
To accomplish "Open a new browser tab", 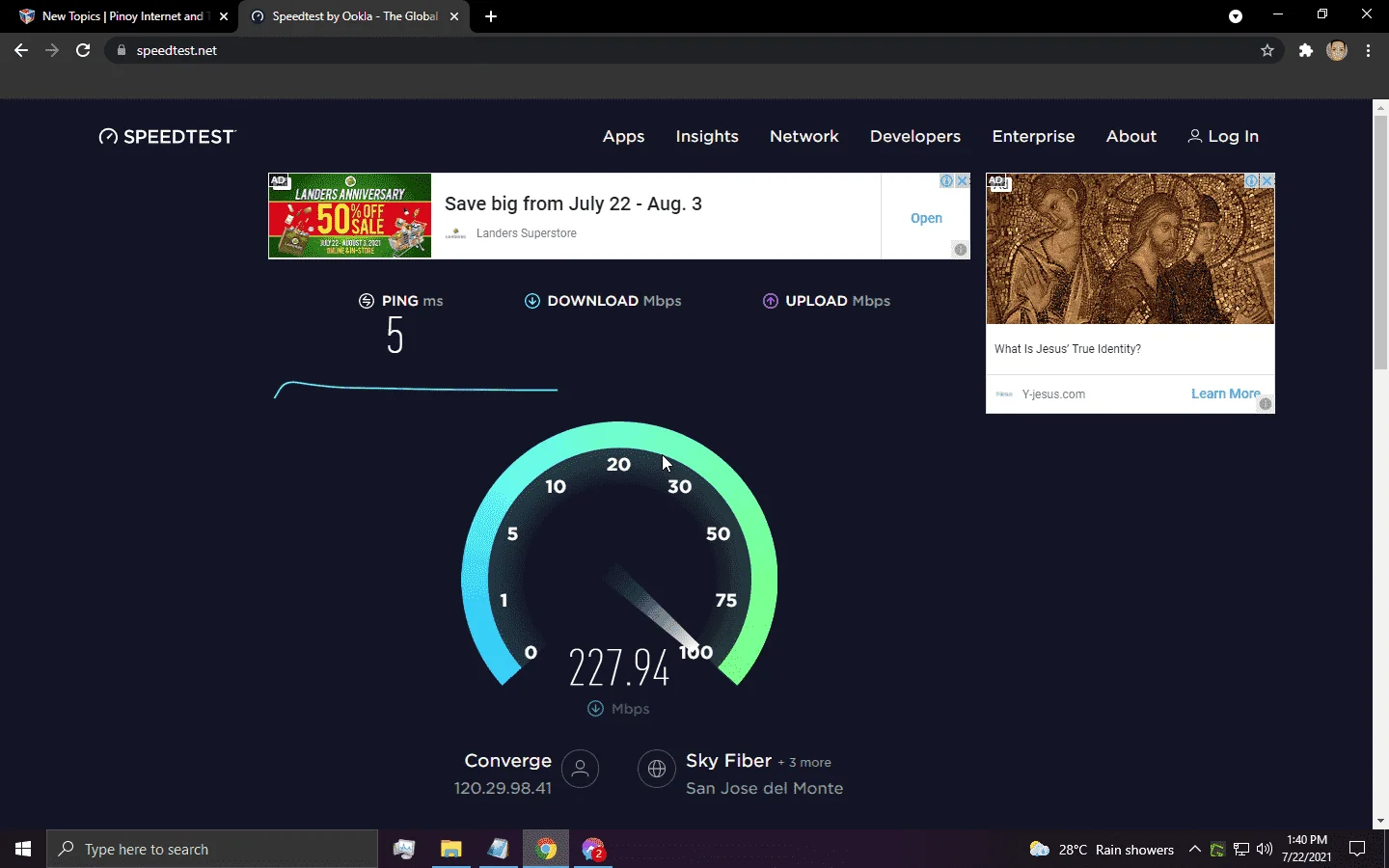I will point(491,16).
